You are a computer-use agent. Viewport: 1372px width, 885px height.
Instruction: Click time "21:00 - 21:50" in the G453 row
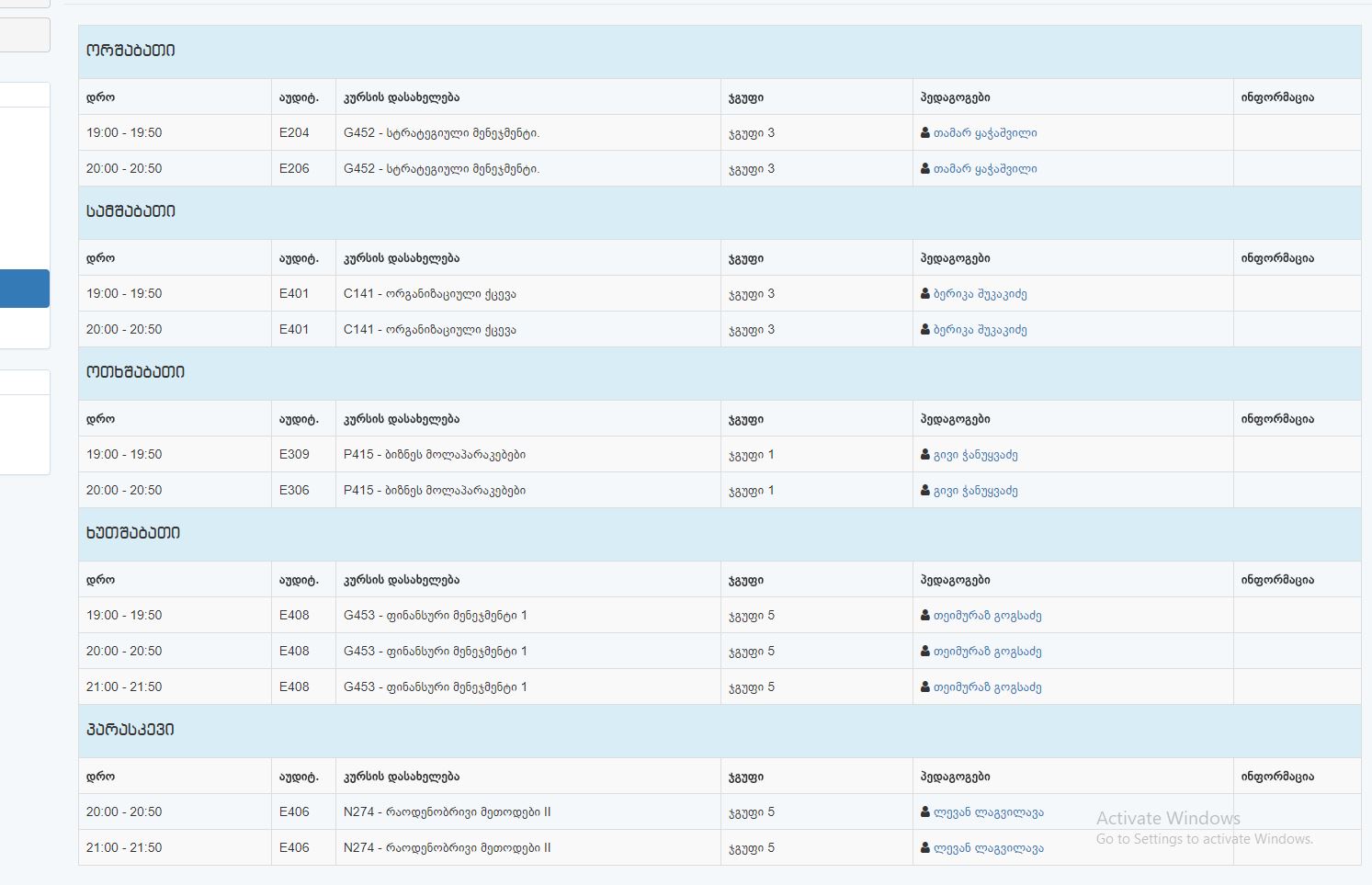124,687
